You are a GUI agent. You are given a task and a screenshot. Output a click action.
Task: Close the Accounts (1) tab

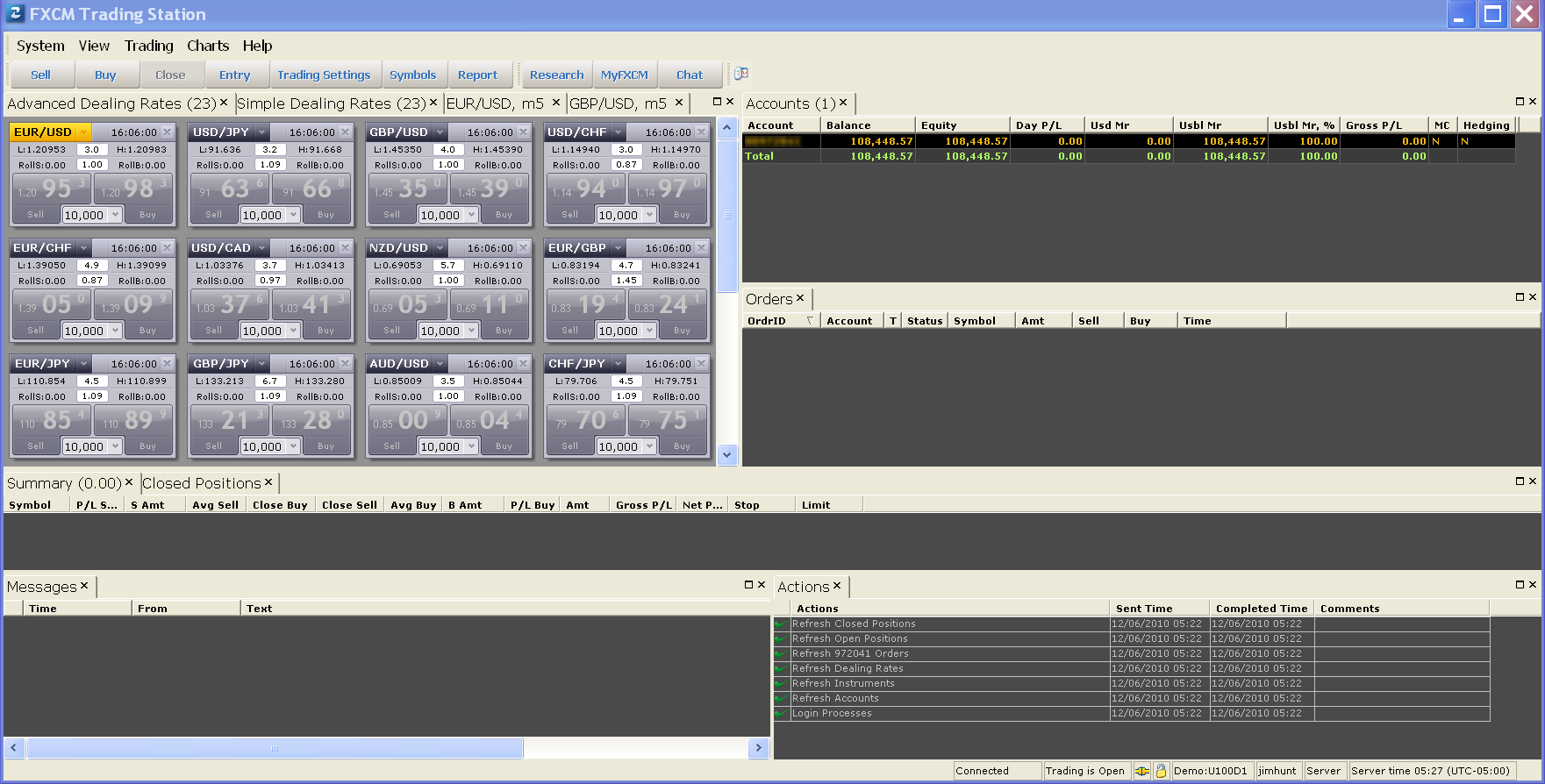pos(843,103)
